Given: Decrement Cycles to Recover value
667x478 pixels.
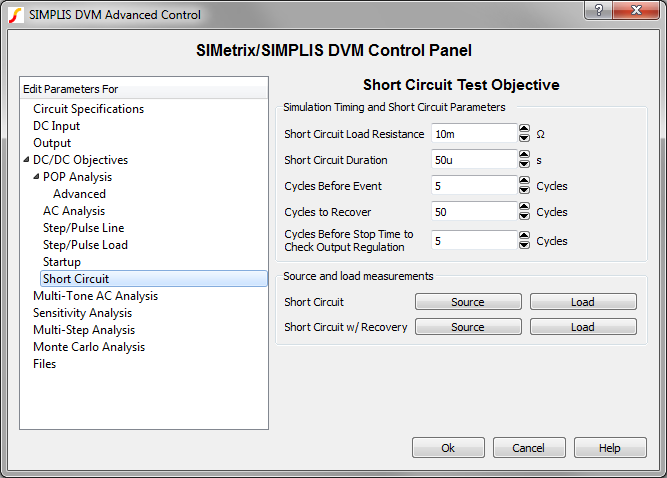Looking at the screenshot, I should 524,216.
